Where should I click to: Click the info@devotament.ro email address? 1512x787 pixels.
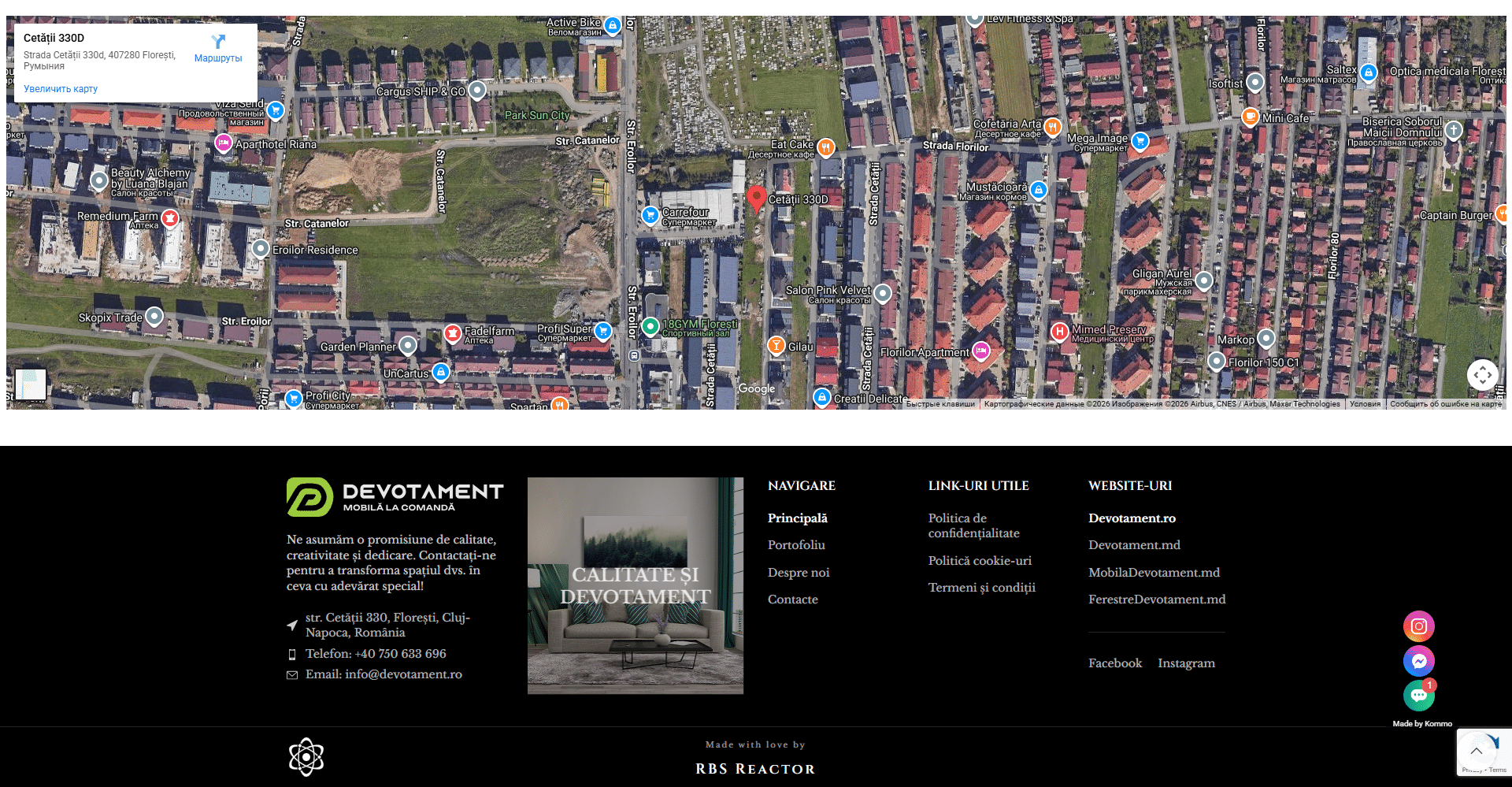(403, 674)
